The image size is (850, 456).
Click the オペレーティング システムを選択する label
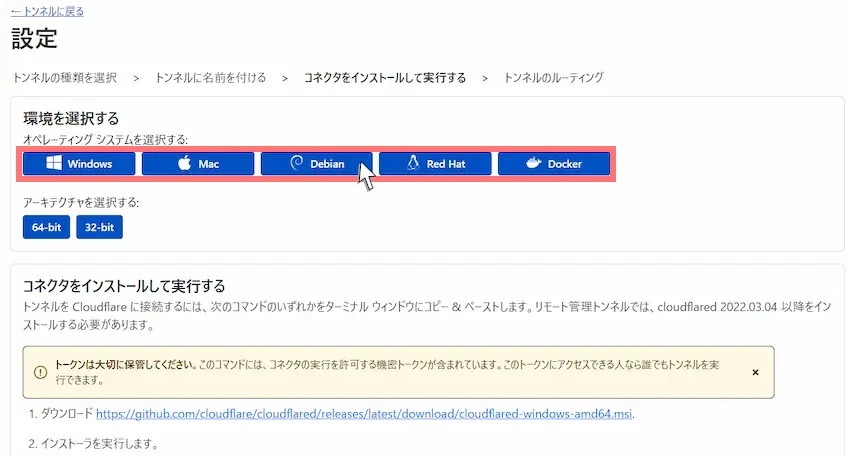[x=105, y=140]
